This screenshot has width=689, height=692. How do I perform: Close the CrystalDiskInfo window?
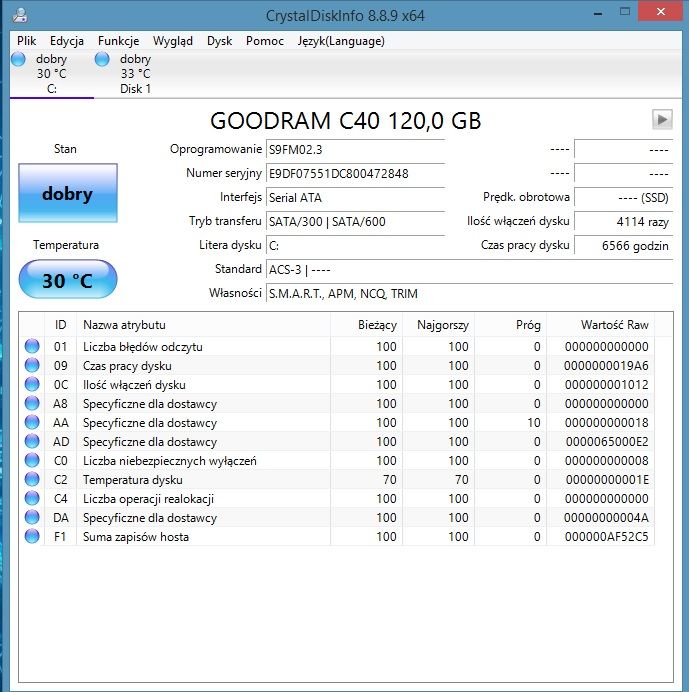[x=661, y=11]
